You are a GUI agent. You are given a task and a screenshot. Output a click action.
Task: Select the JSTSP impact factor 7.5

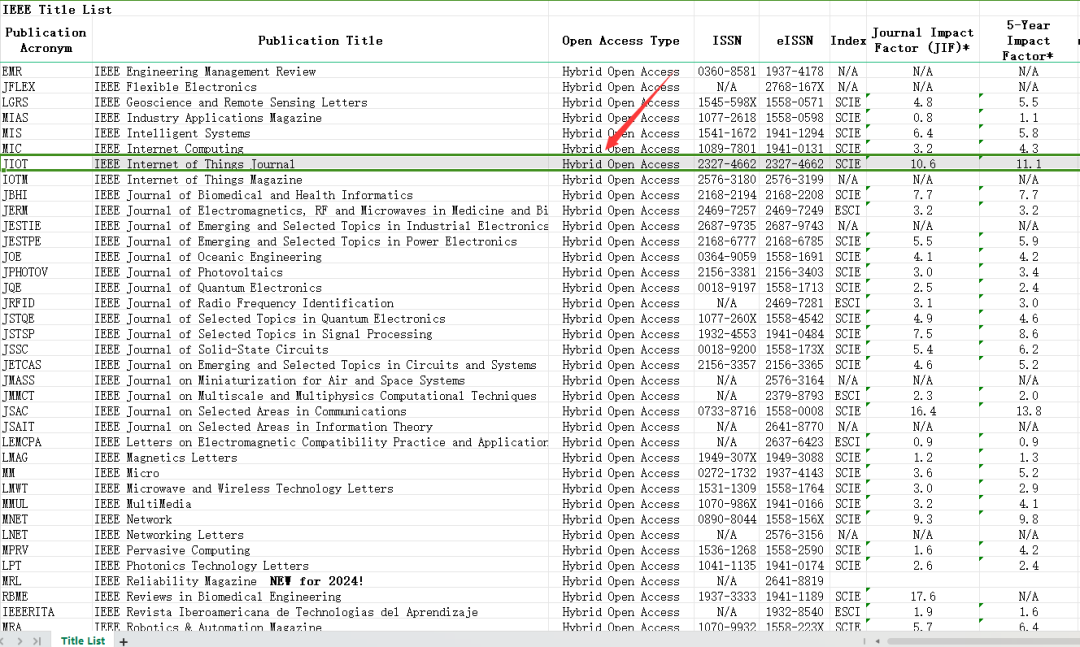(923, 333)
